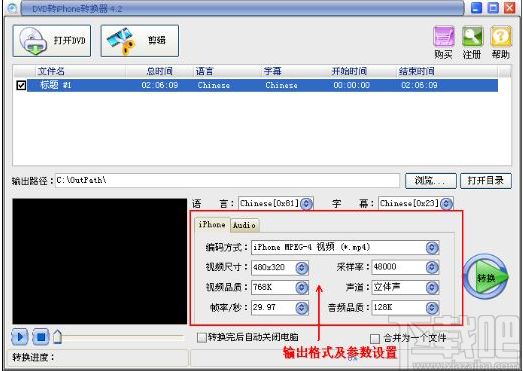523x371 pixels.
Task: Click the 00:00:00 start time cell
Action: point(352,85)
